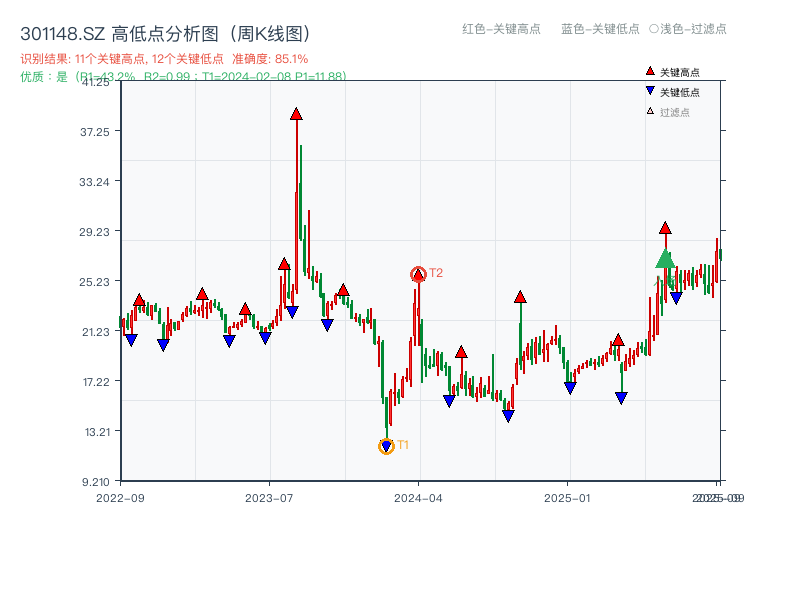Click the circled T2 high-point marker

418,272
